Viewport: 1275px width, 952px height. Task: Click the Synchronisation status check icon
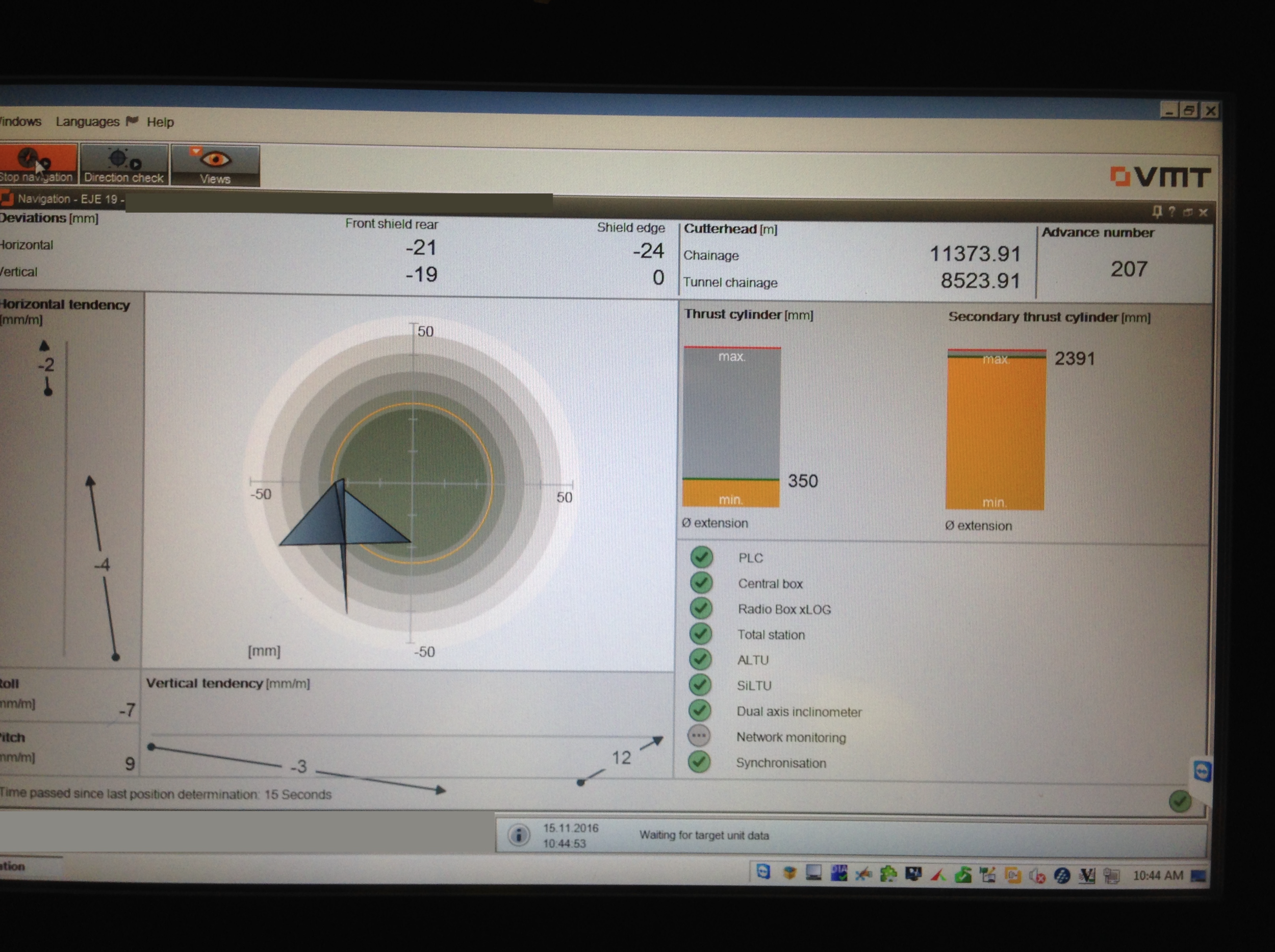699,762
